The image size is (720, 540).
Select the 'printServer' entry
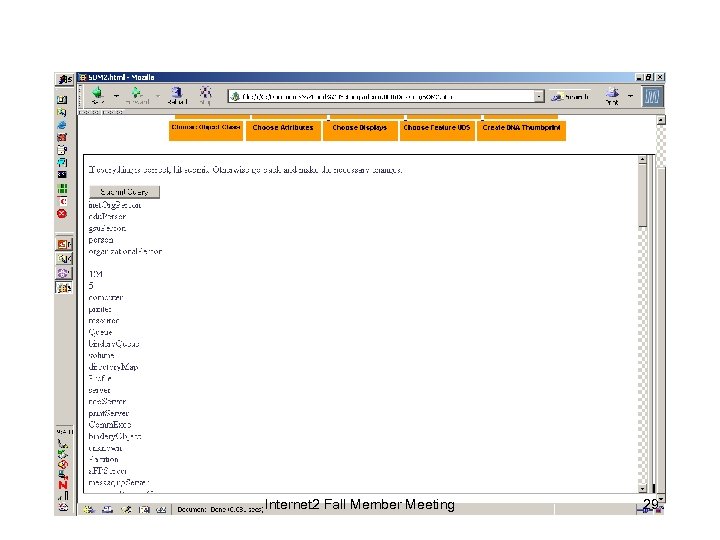coord(109,413)
